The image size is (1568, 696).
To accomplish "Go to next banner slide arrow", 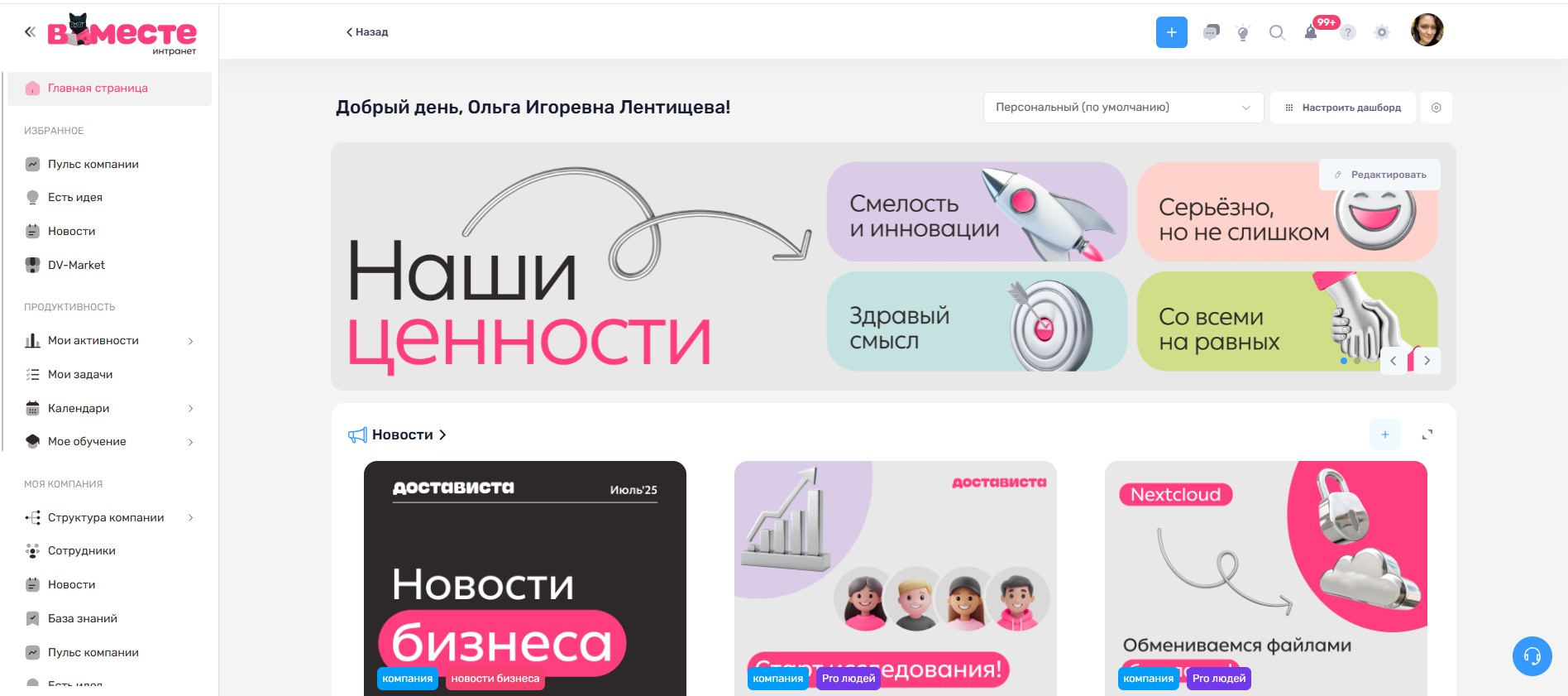I will pos(1427,361).
